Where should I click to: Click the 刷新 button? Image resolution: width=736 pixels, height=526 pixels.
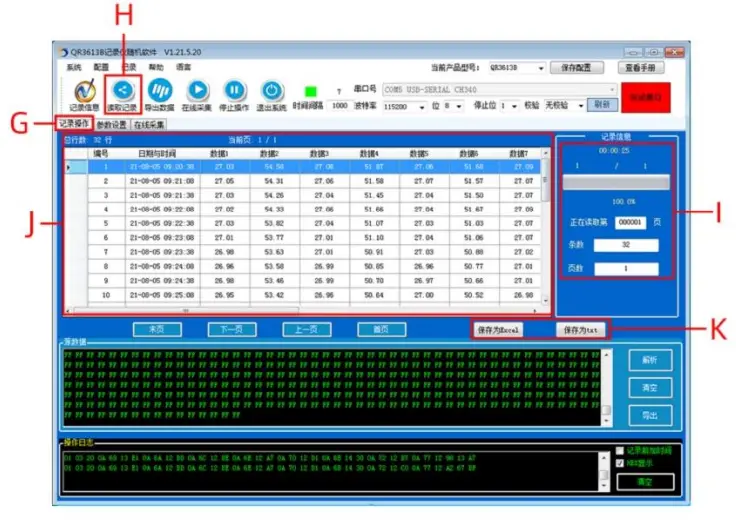pyautogui.click(x=602, y=104)
